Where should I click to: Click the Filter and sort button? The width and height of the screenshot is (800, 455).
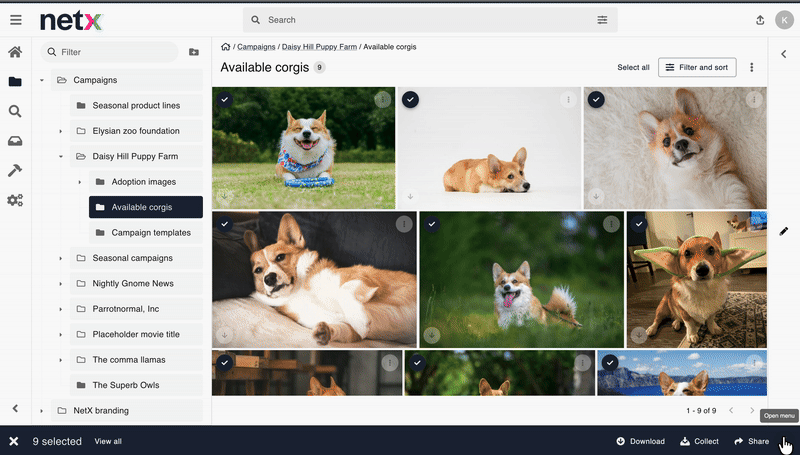[698, 67]
